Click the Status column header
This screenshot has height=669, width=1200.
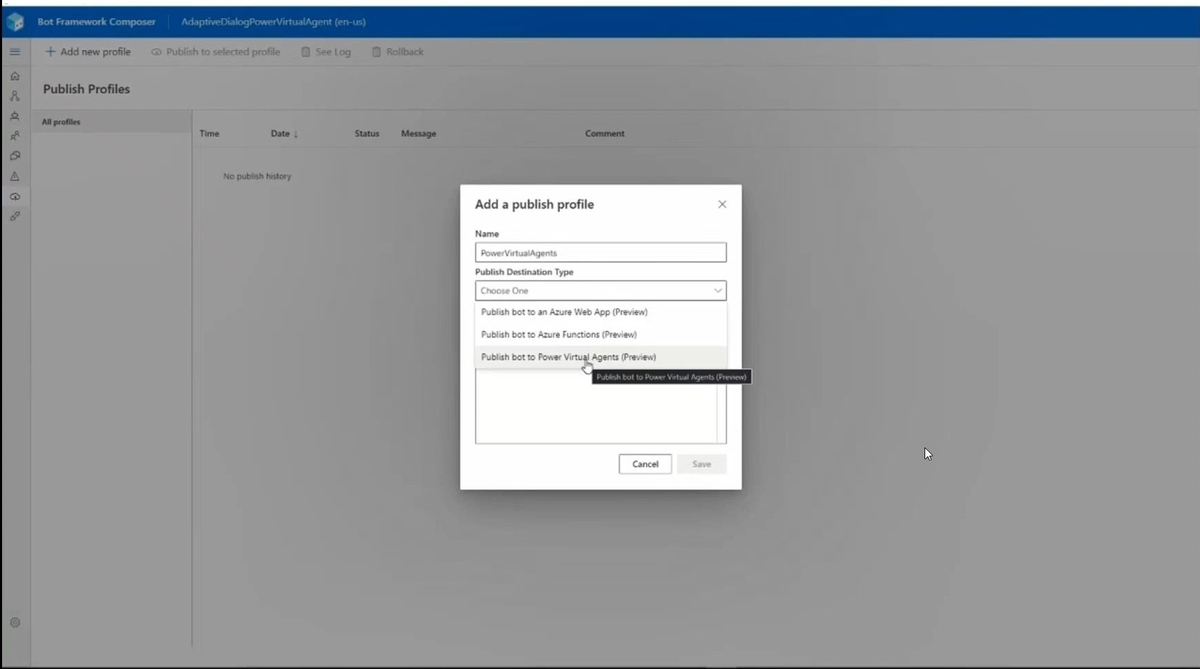click(367, 133)
